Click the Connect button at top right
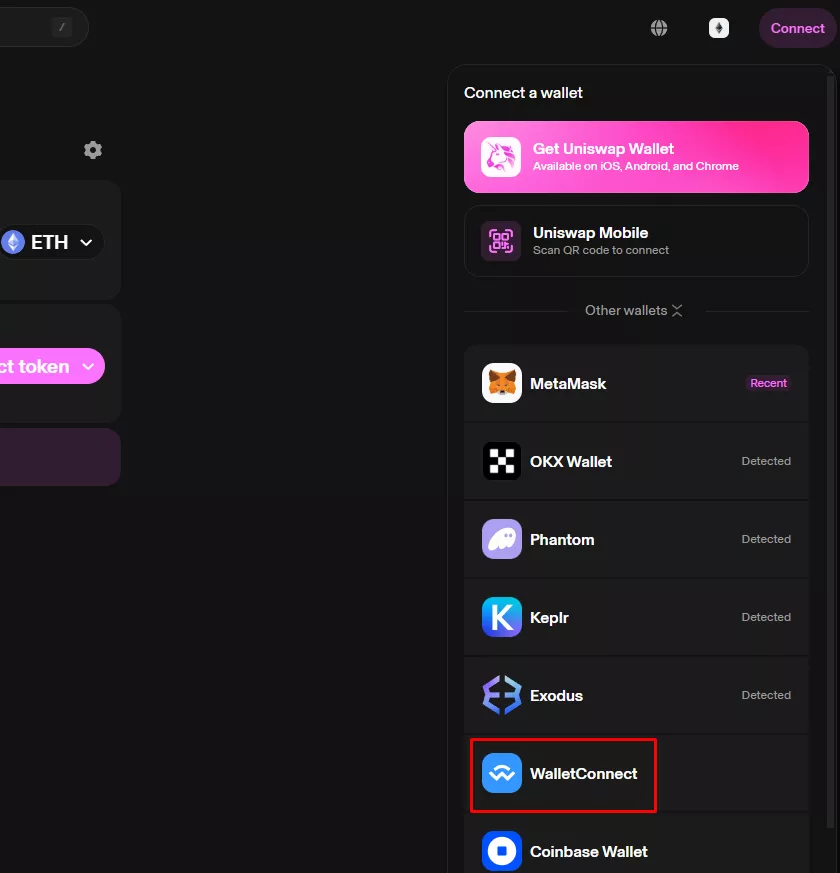The image size is (840, 873). click(797, 28)
